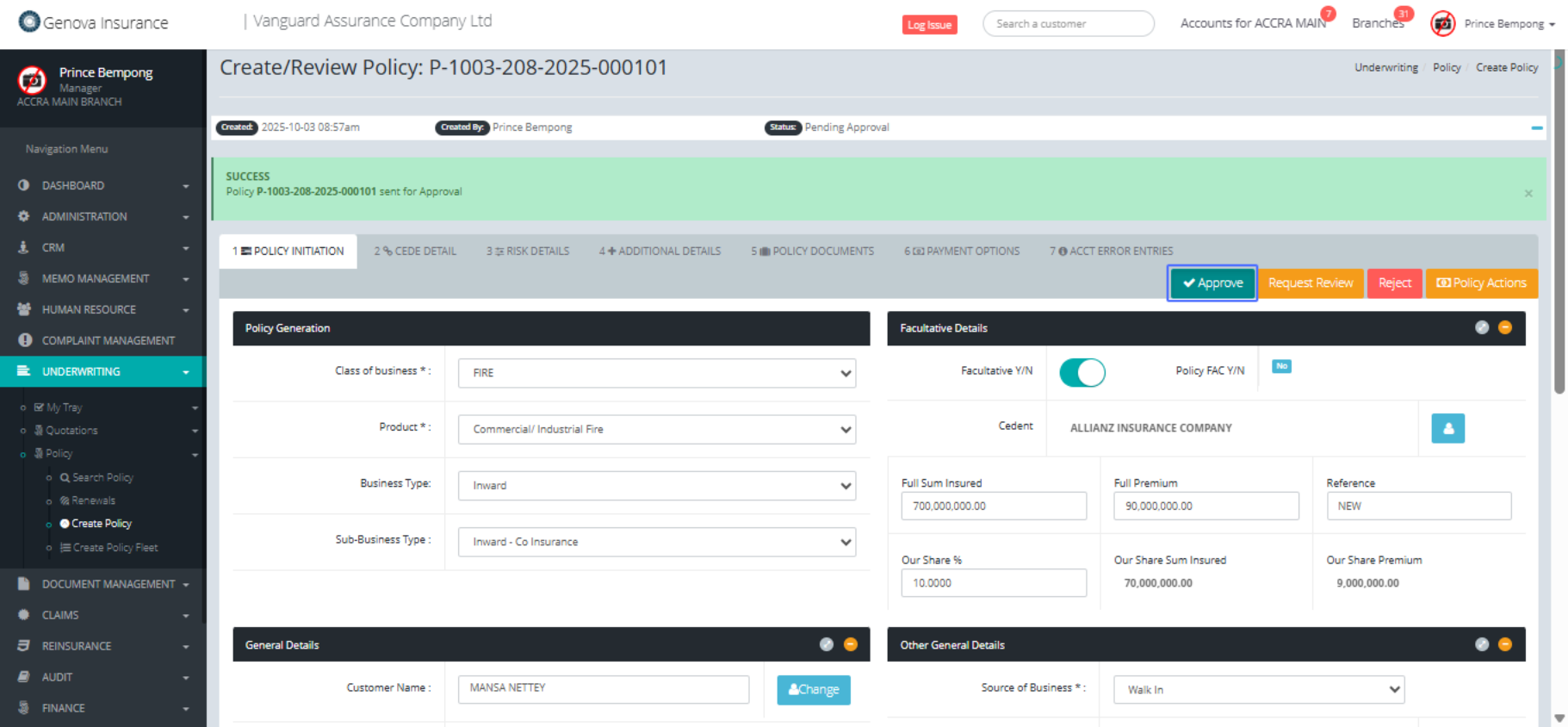The height and width of the screenshot is (727, 1568).
Task: Open the Sub-Business Type dropdown
Action: (x=656, y=542)
